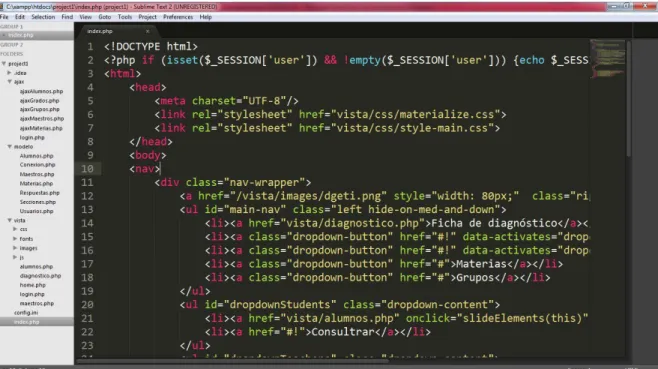Click the <head> opening tag

click(148, 87)
